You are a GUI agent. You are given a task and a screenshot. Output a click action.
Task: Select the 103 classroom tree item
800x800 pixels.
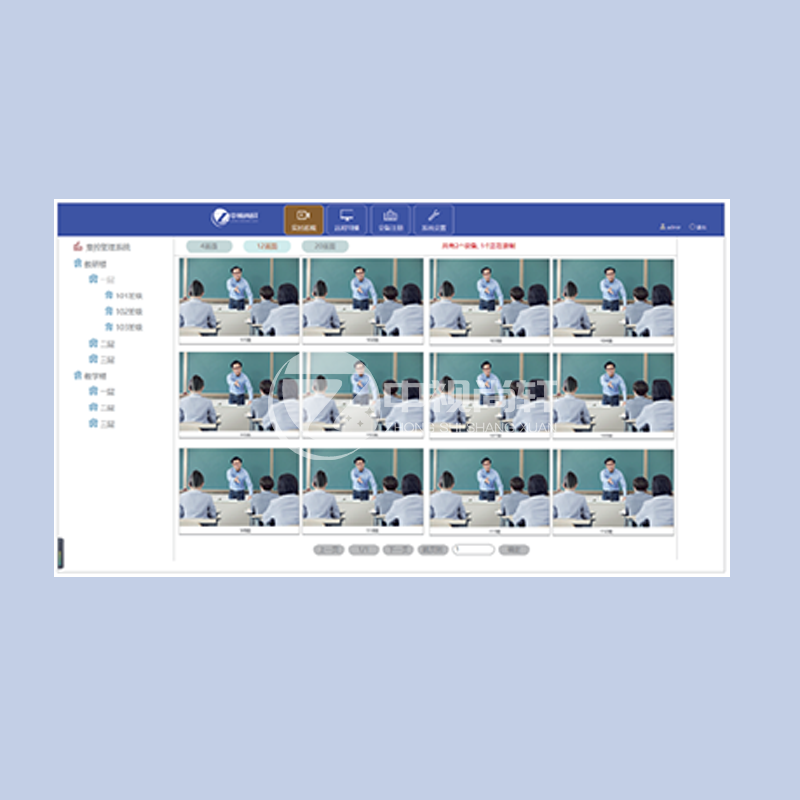[129, 327]
